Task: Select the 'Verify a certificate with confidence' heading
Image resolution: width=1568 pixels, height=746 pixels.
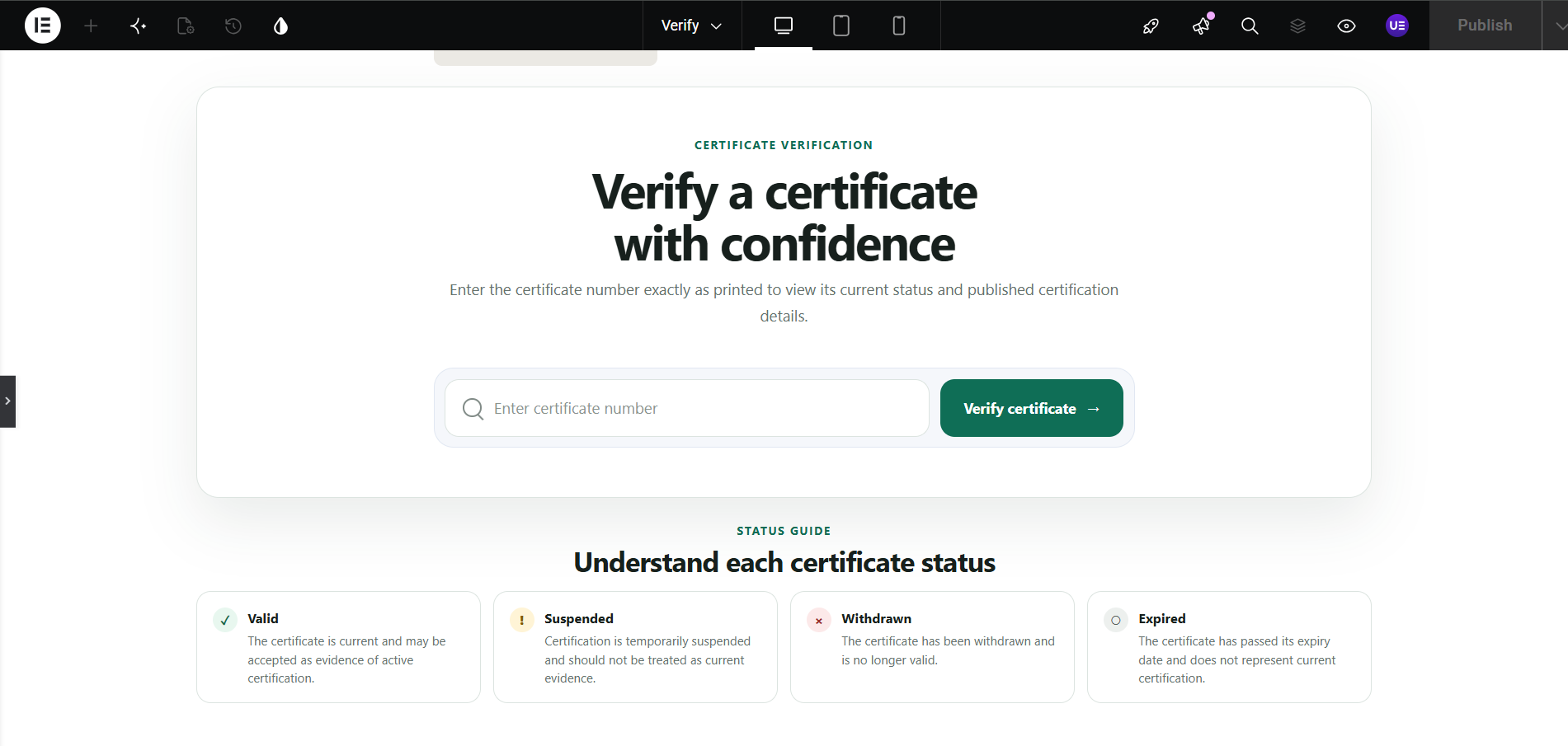Action: [784, 218]
